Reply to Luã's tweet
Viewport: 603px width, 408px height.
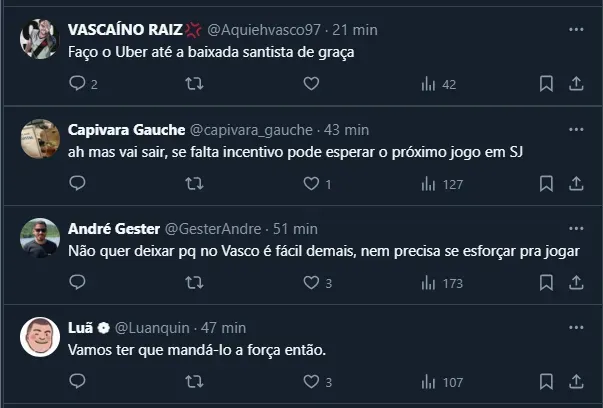pyautogui.click(x=78, y=382)
